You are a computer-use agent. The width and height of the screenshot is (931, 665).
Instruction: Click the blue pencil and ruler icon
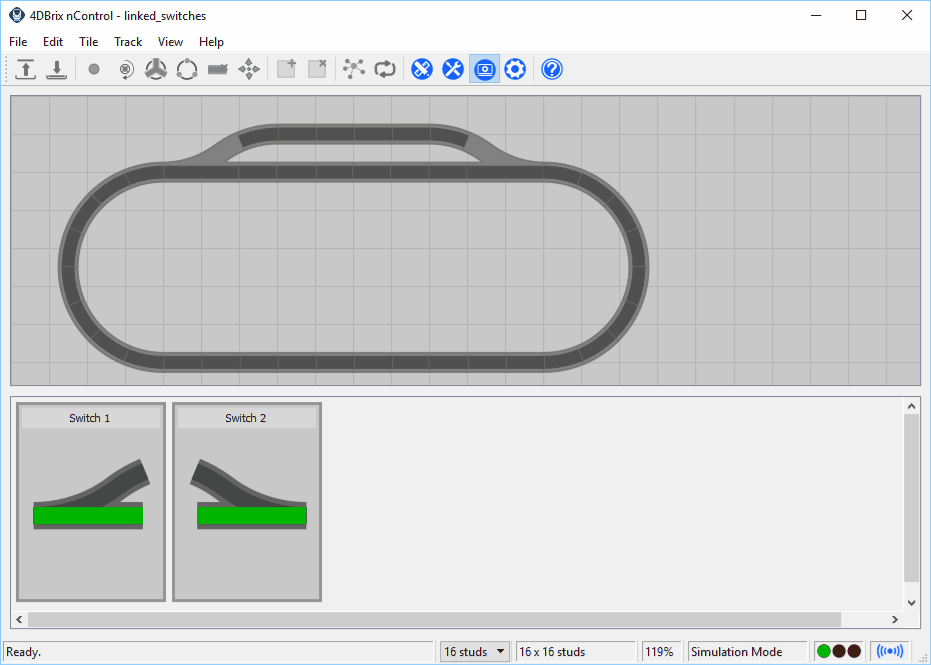422,69
